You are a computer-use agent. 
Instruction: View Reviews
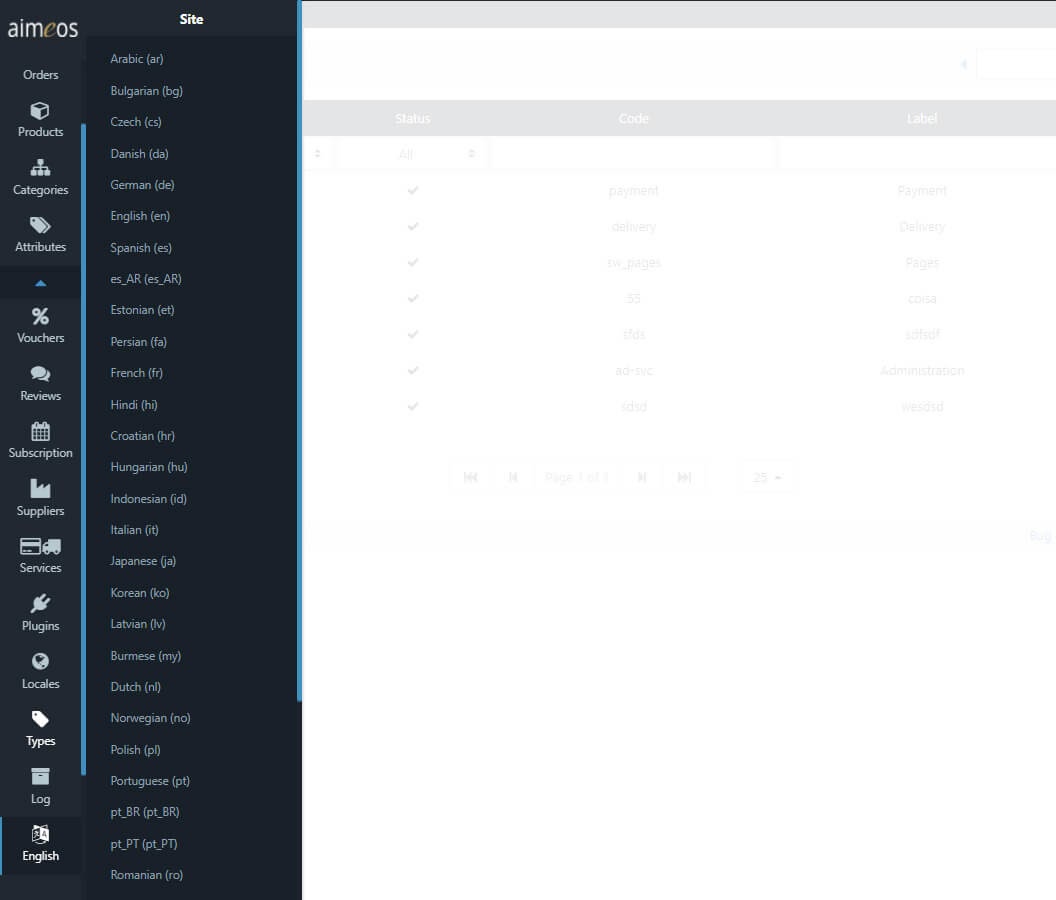coord(40,384)
